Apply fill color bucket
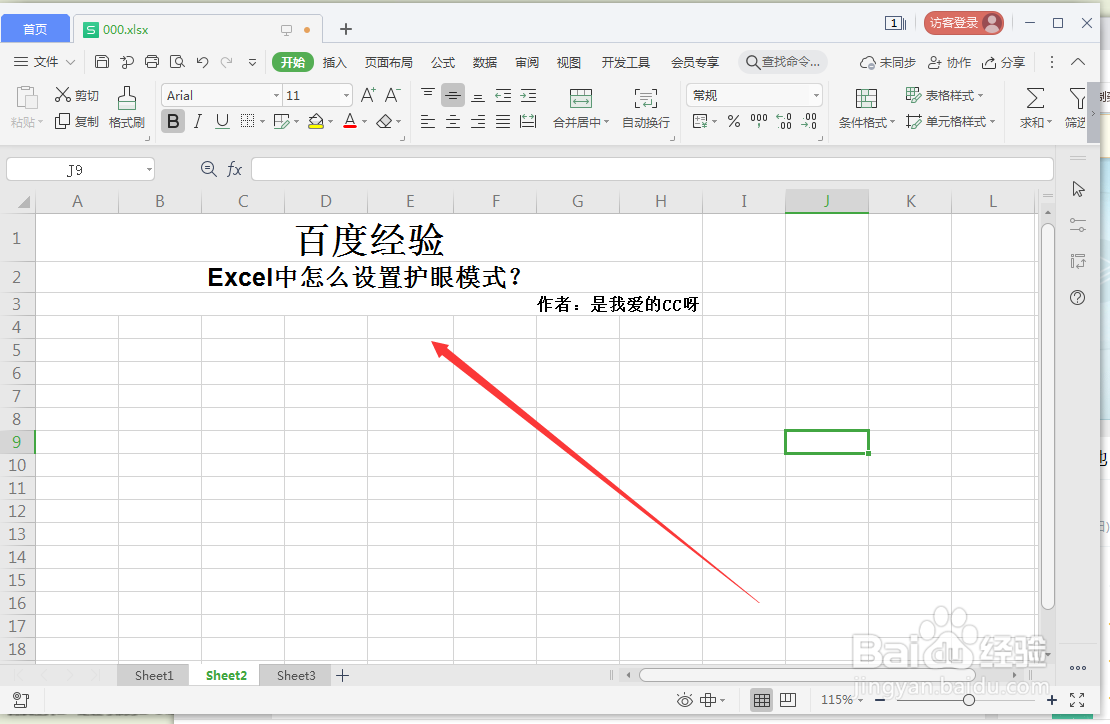The width and height of the screenshot is (1110, 724). tap(316, 122)
